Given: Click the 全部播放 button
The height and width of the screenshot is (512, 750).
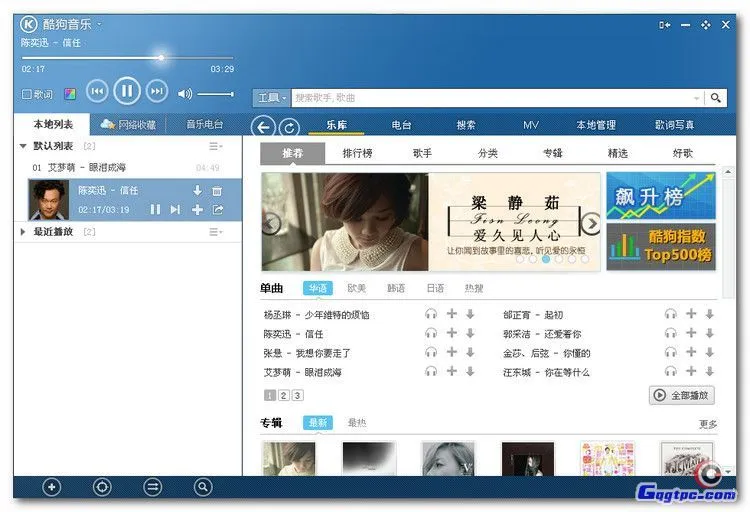Looking at the screenshot, I should click(x=682, y=395).
